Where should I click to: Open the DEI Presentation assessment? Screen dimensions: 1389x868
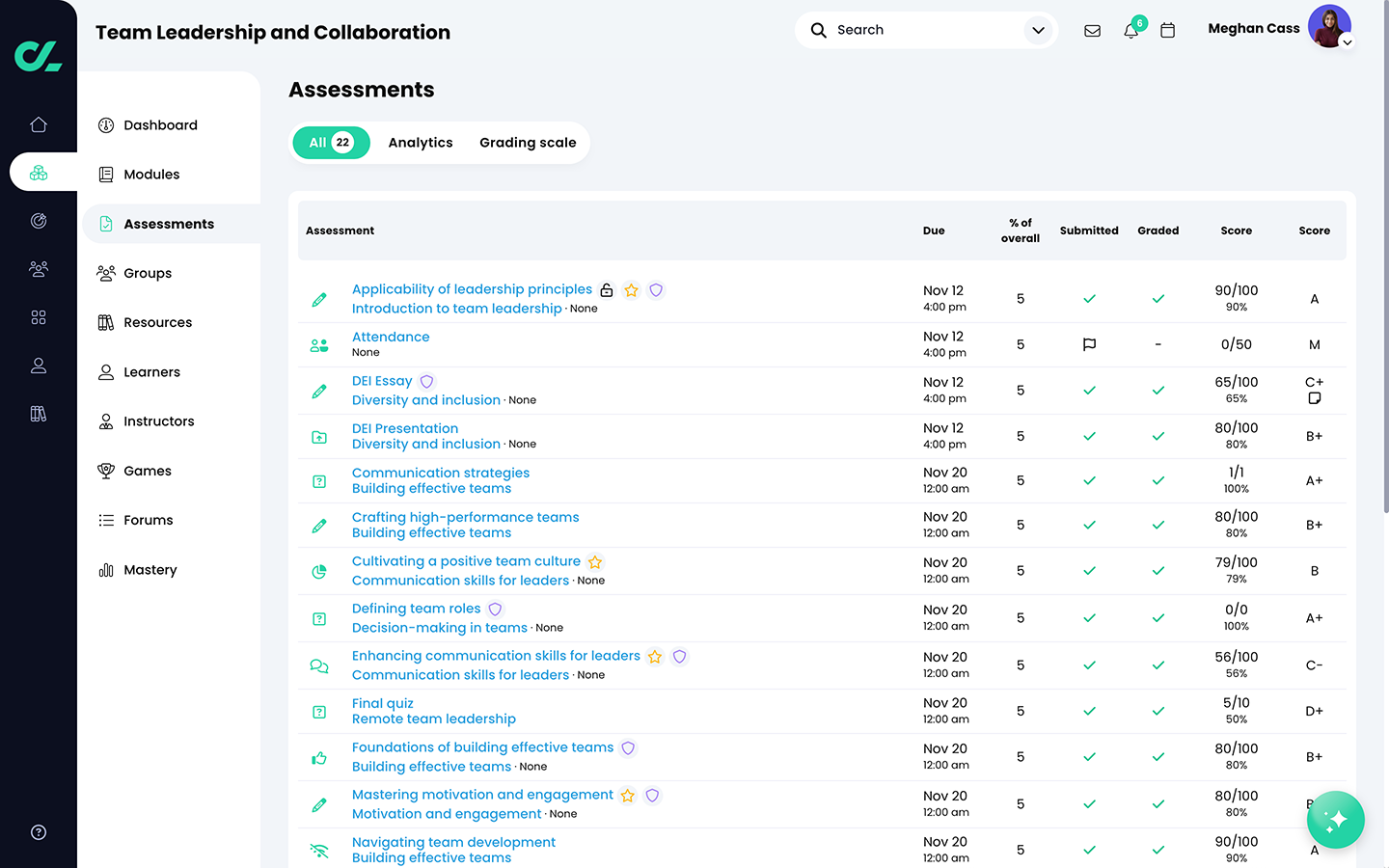pyautogui.click(x=404, y=428)
